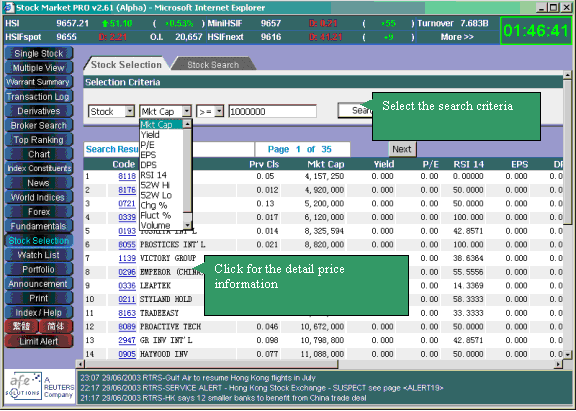Expand the Stock type dropdown

(130, 111)
